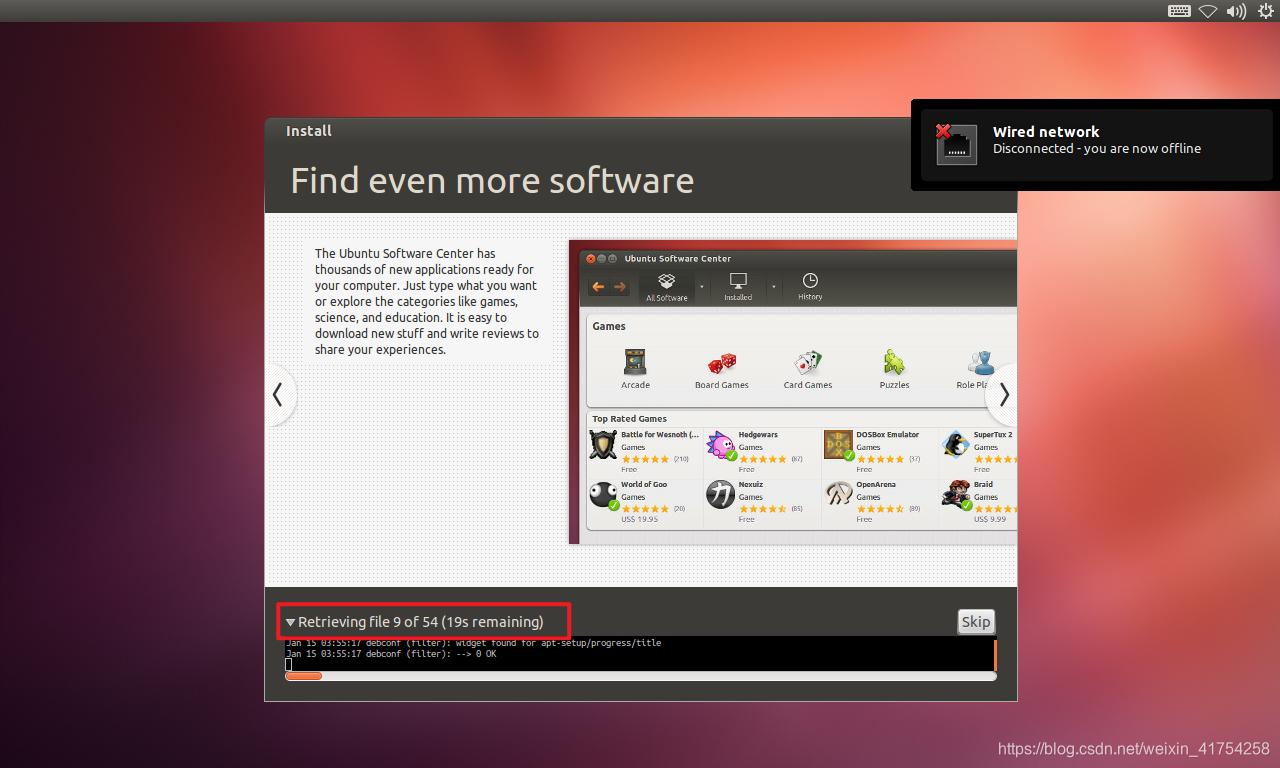Click the SuperTux 2 penguin icon
The image size is (1280, 768).
coord(956,445)
